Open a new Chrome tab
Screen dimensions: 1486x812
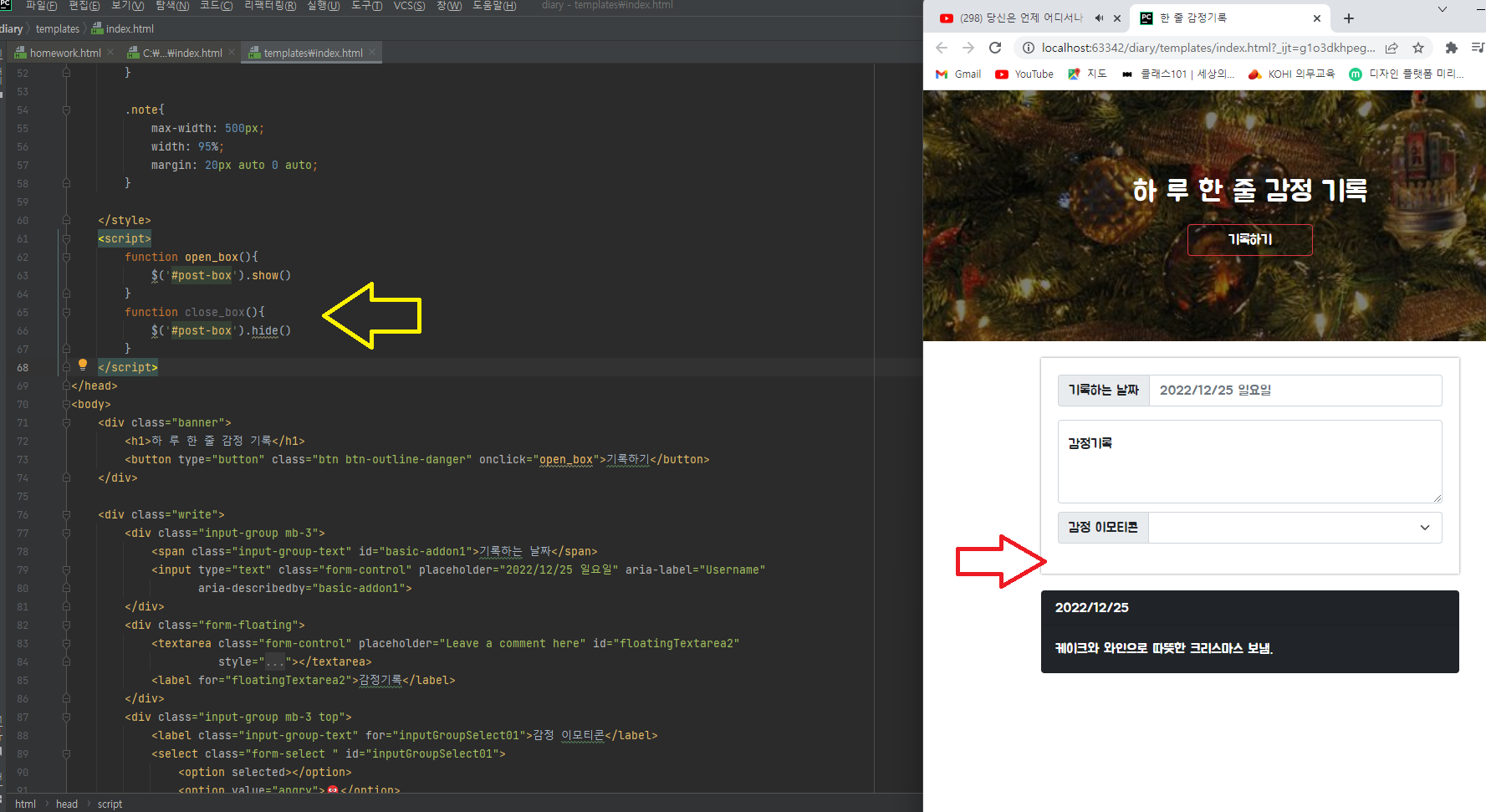(1349, 18)
